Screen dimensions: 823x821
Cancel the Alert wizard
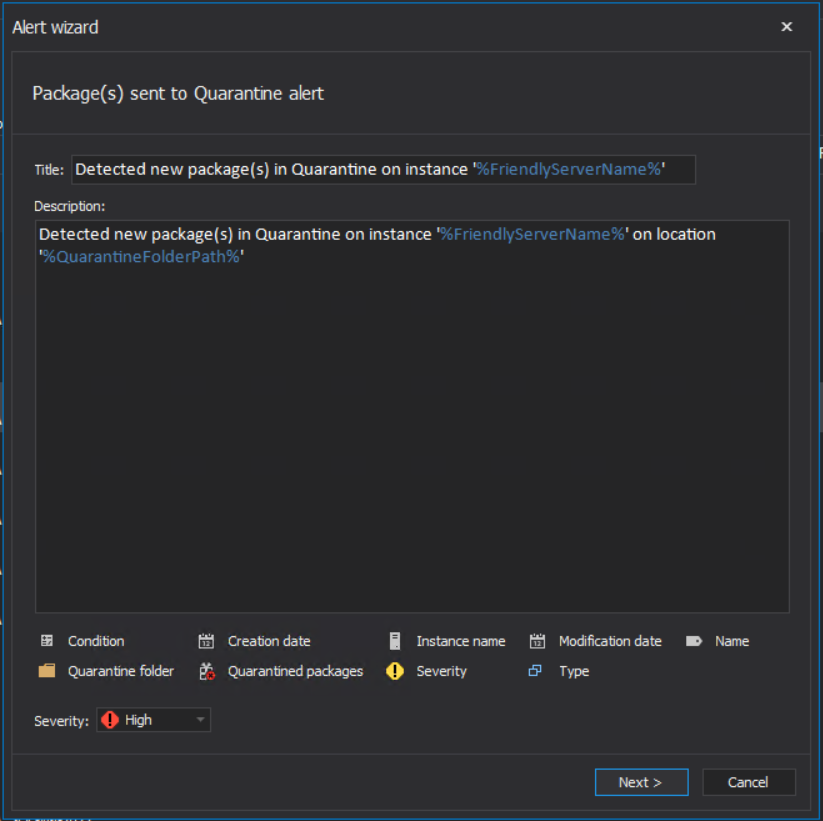[x=748, y=782]
